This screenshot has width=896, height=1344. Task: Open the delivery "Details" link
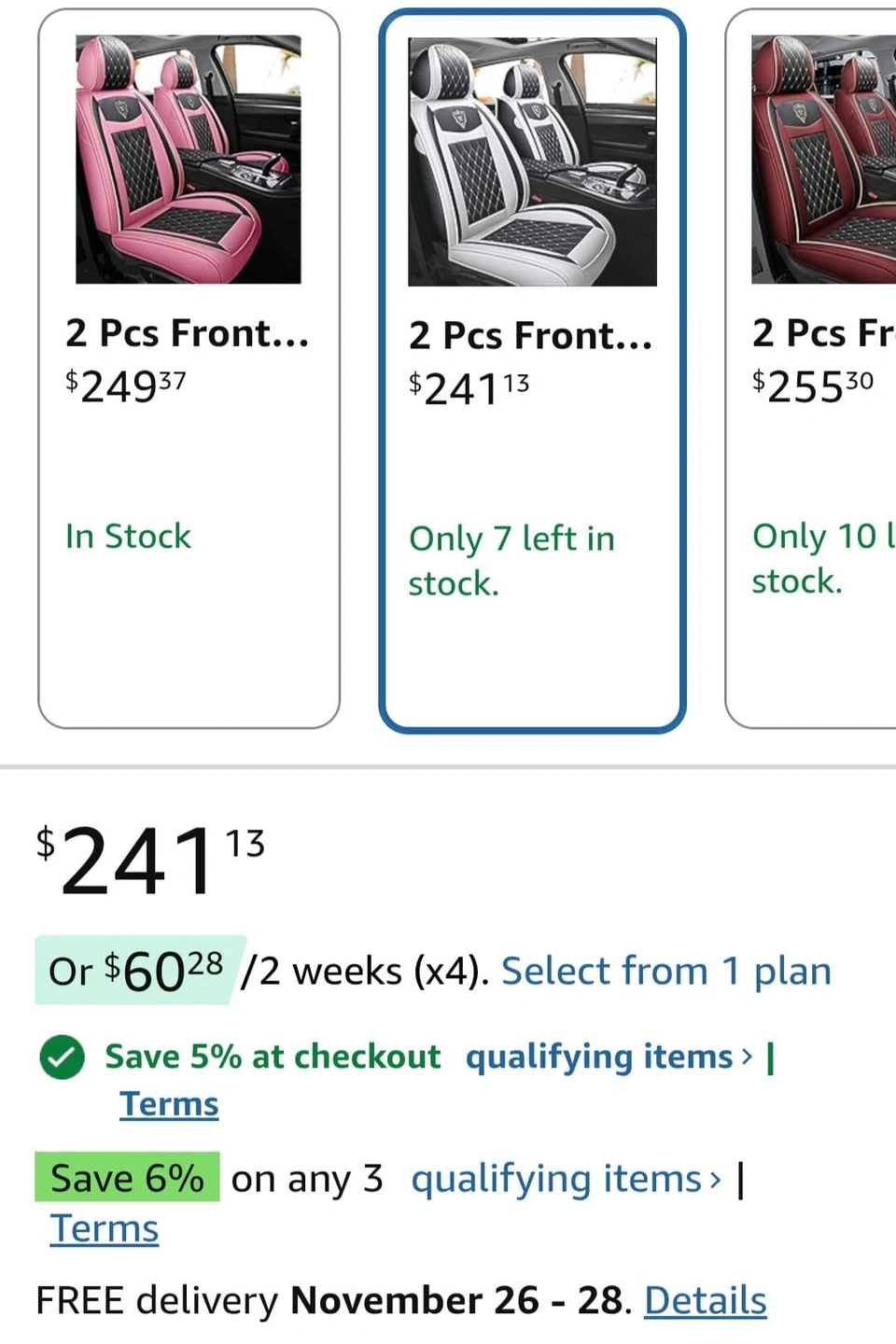706,1300
